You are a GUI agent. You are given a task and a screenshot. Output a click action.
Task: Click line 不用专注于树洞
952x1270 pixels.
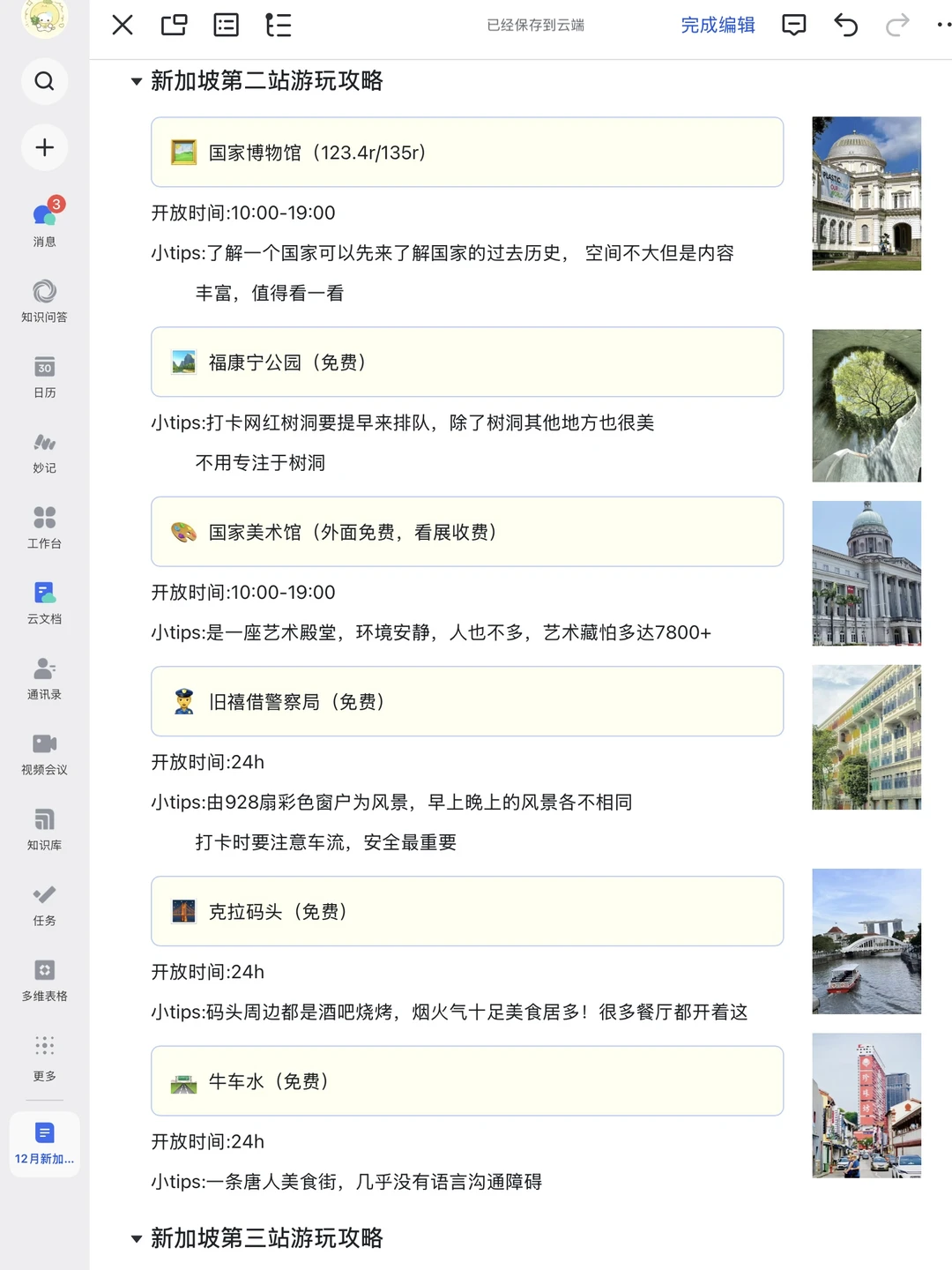260,463
